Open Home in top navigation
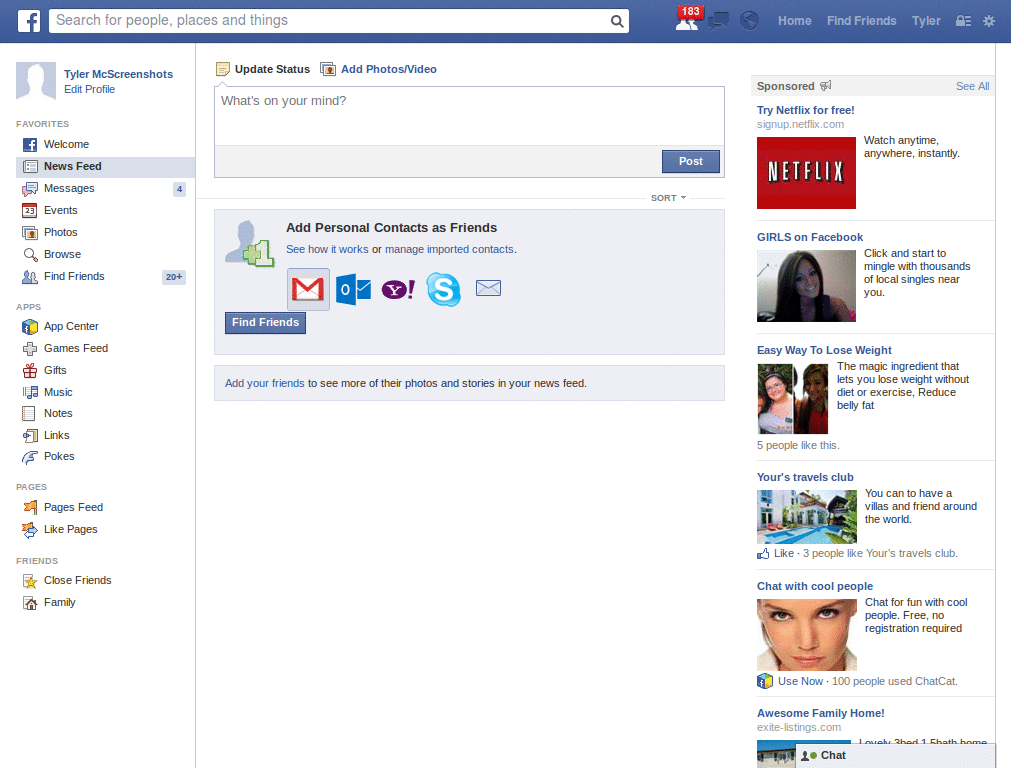The width and height of the screenshot is (1024, 768). [x=794, y=21]
